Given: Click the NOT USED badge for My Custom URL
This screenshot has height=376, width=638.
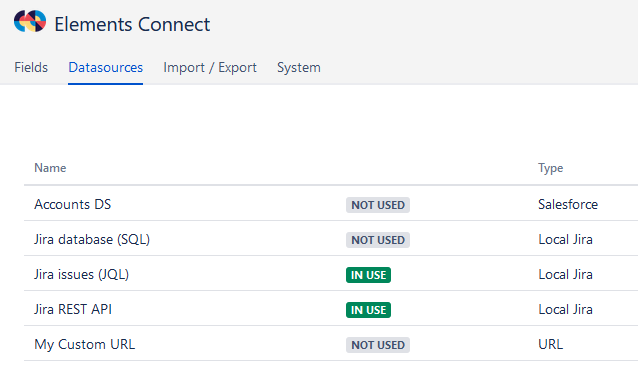Looking at the screenshot, I should (x=378, y=345).
